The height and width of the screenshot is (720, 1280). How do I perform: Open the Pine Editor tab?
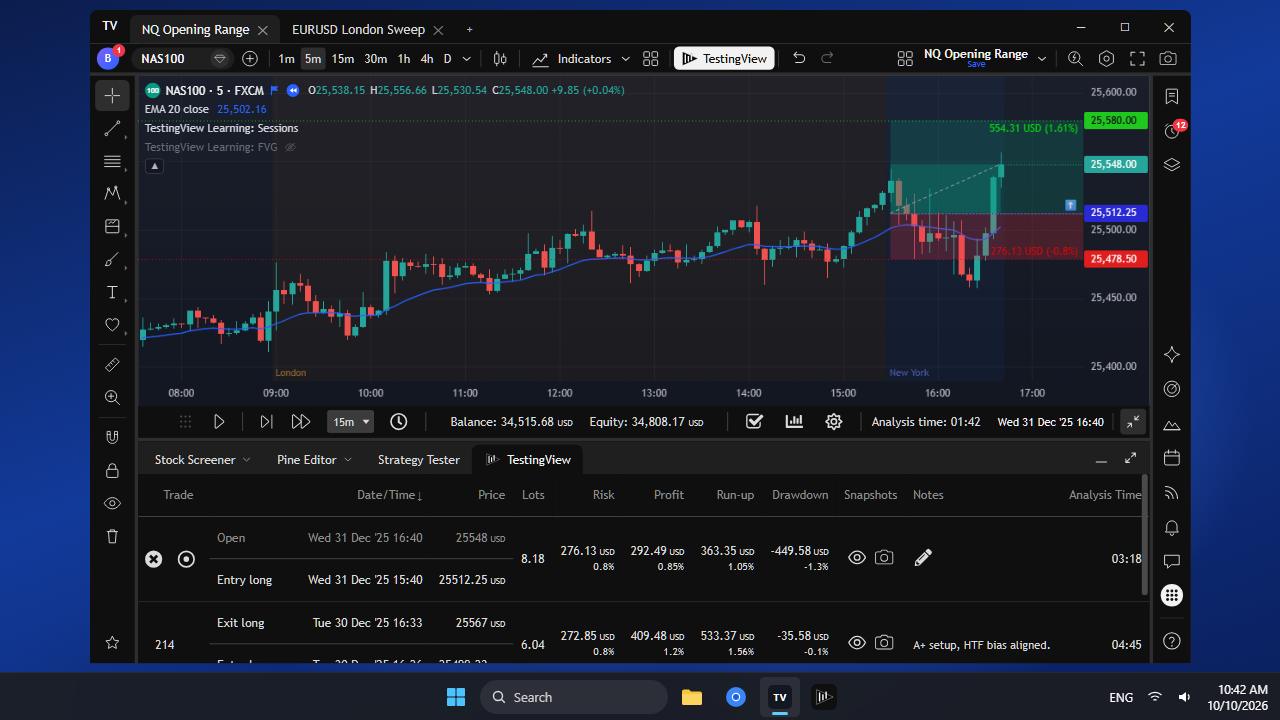click(307, 460)
